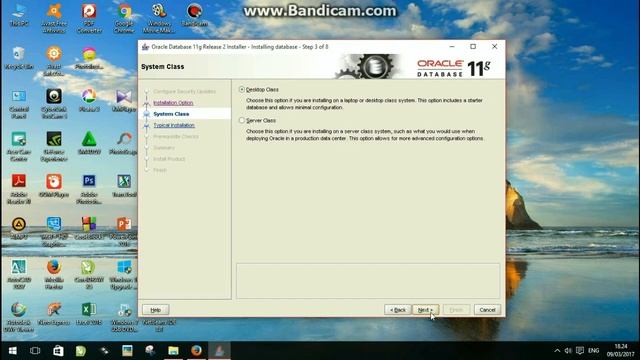
Task: Click the empty message box at installer bottom
Action: tap(368, 281)
